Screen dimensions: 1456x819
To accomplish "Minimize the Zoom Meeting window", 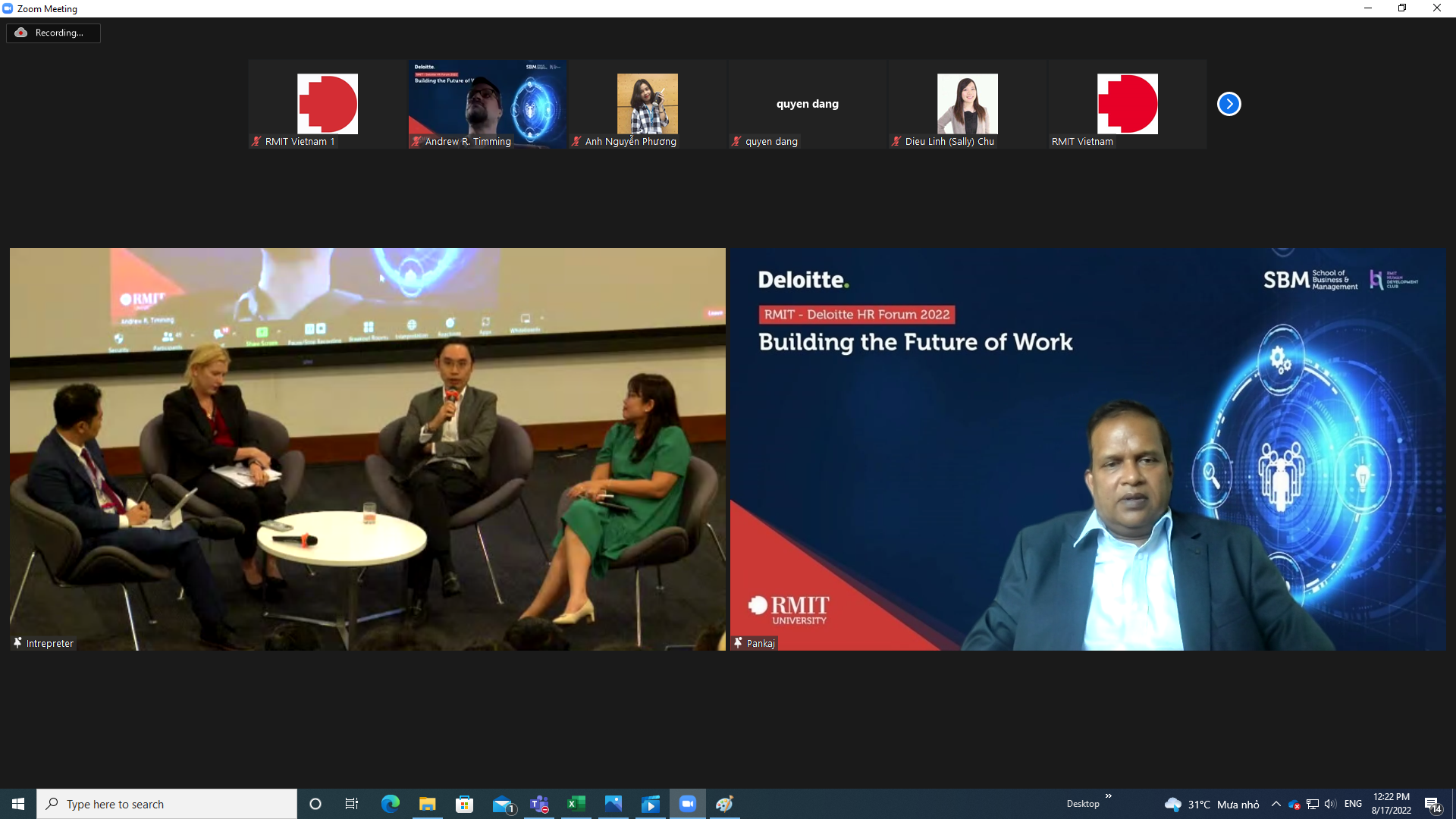I will coord(1368,8).
